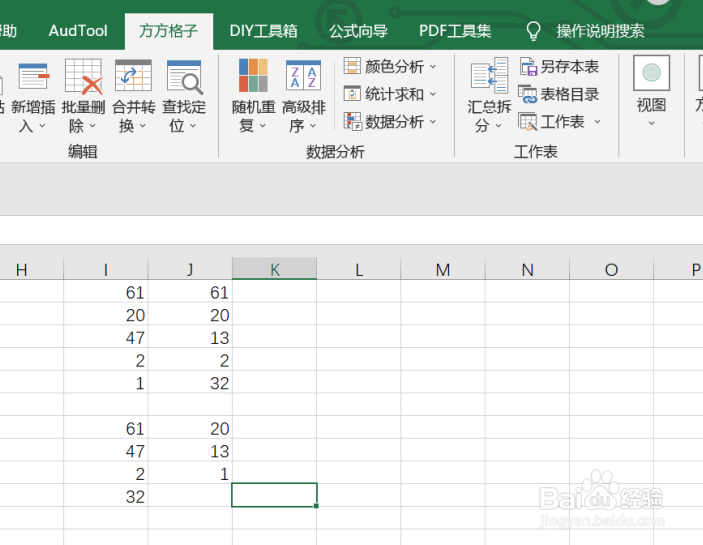Expand the 视图 dropdown arrow
The width and height of the screenshot is (703, 545).
pos(651,123)
